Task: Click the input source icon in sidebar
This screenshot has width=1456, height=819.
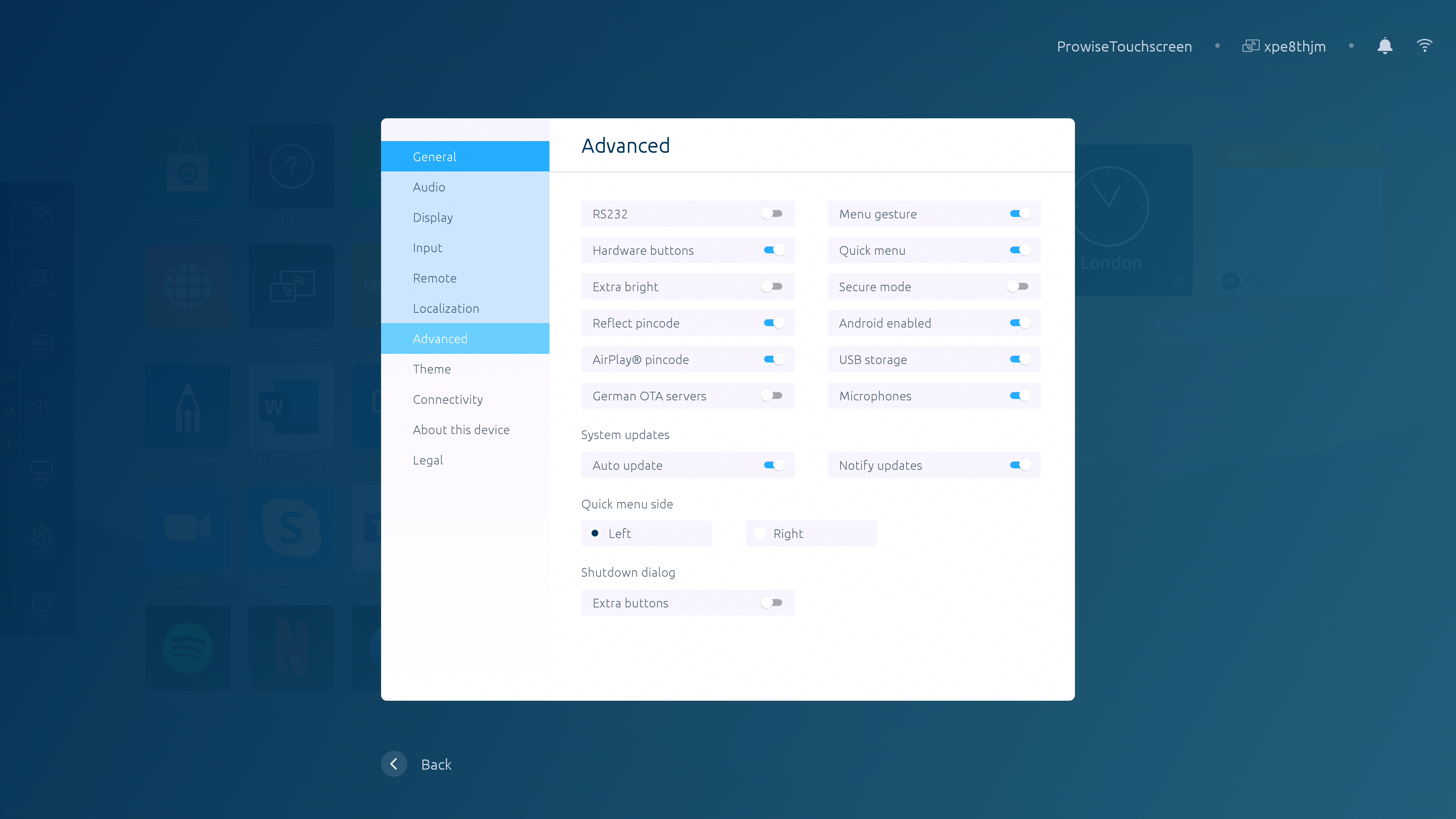Action: (x=41, y=342)
